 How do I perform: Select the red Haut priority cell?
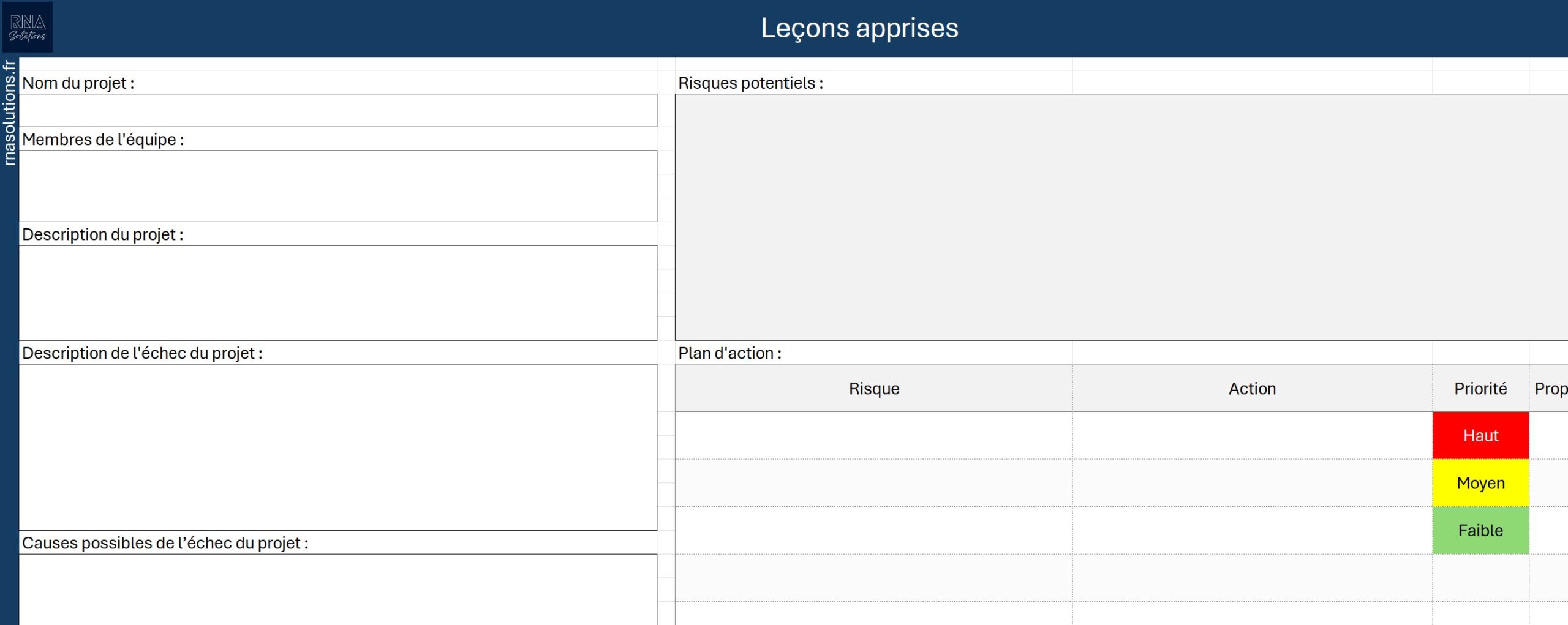click(x=1480, y=435)
